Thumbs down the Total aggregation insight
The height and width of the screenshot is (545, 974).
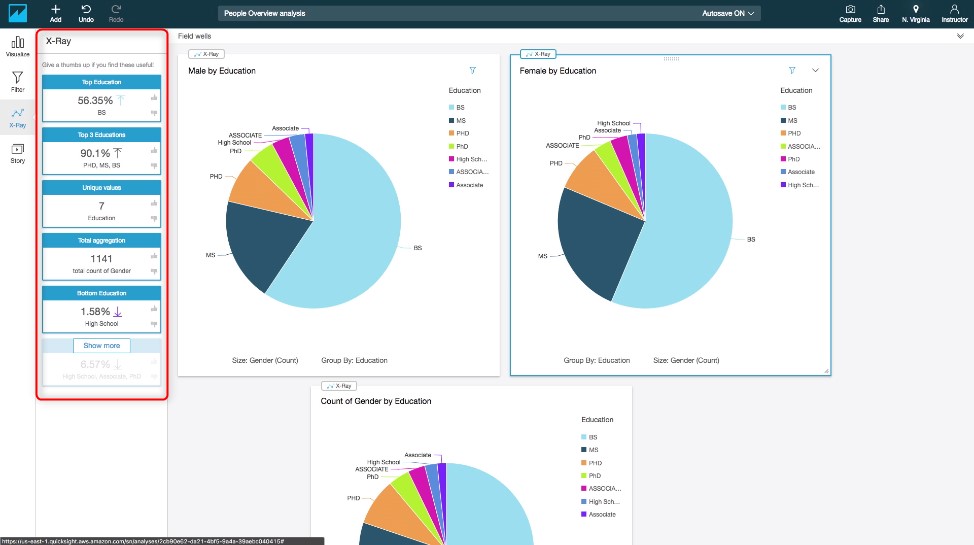click(x=153, y=272)
